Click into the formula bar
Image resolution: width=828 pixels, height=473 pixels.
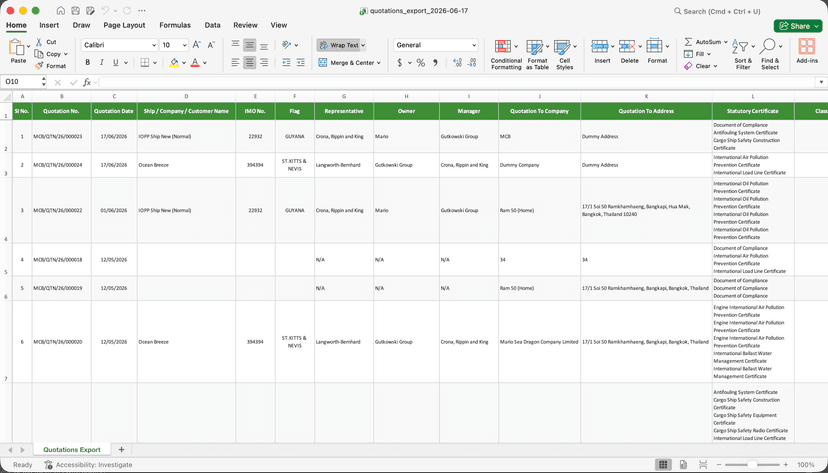point(457,82)
